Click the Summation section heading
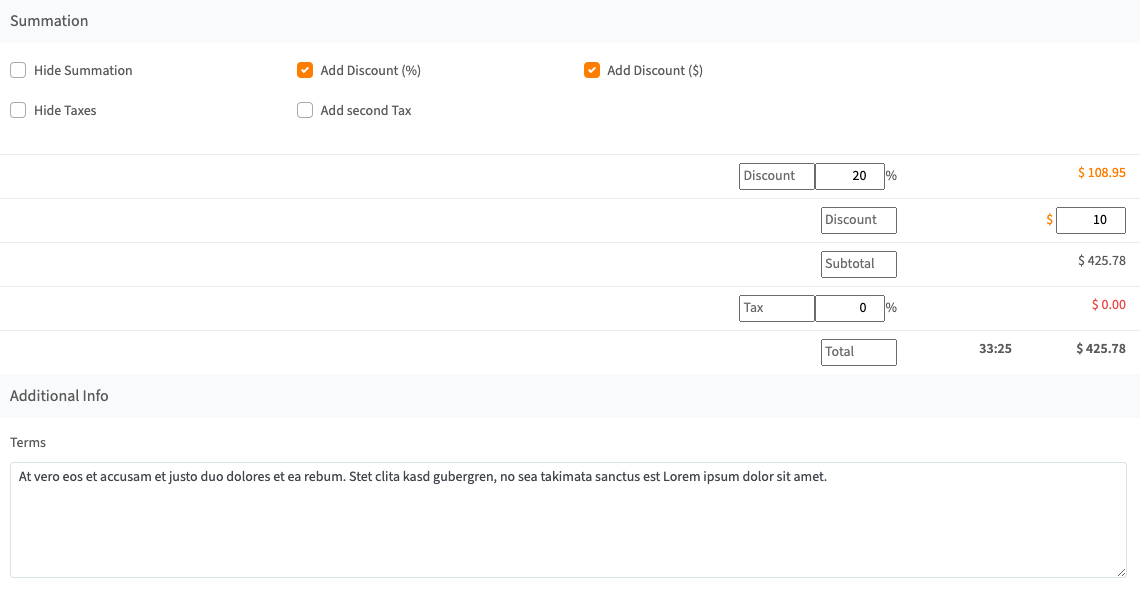This screenshot has height=607, width=1140. [x=49, y=21]
